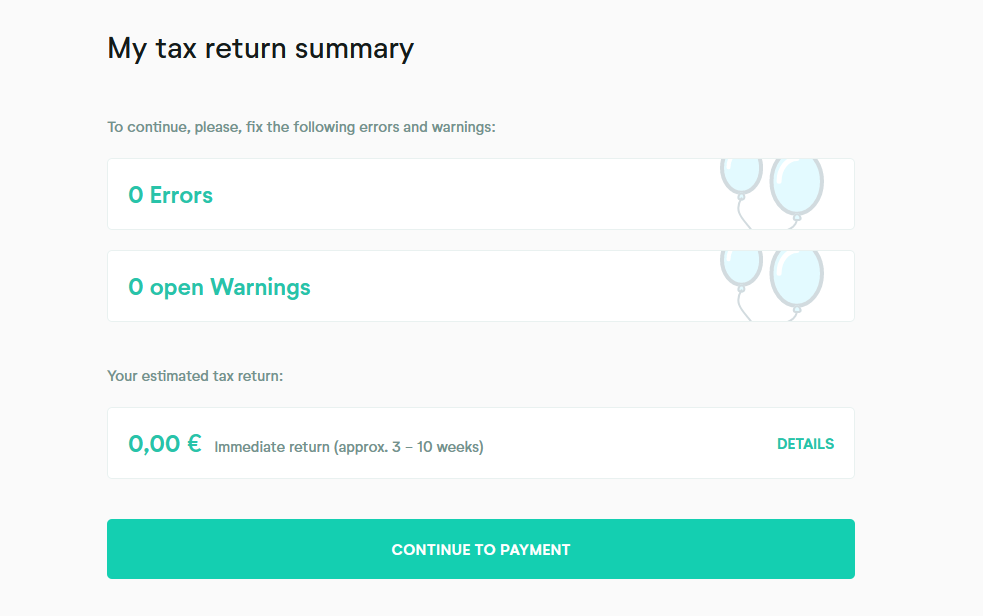
Task: Click the "Immediate return (approx. 3 – 10 weeks)" text
Action: coord(349,447)
